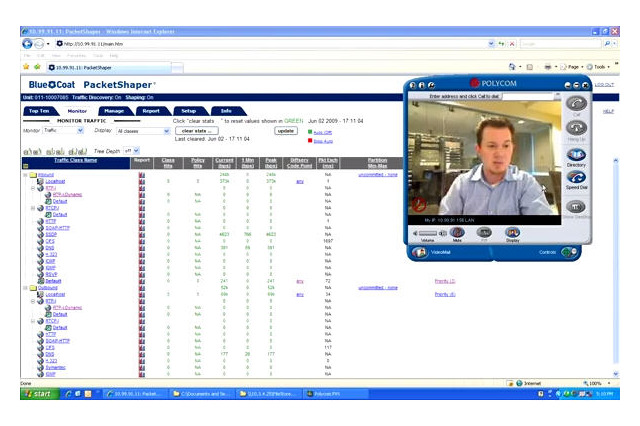Collapse the Outbound RTP-I tree node
The height and width of the screenshot is (426, 640).
33,301
